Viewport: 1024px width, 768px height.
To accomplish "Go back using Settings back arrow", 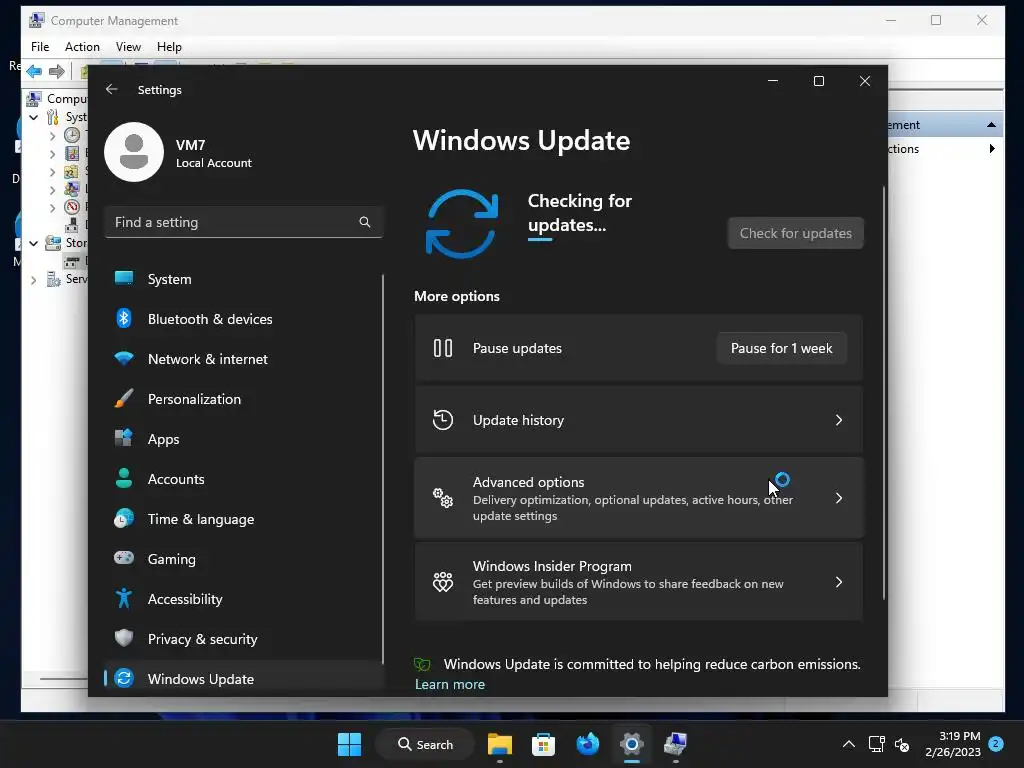I will pyautogui.click(x=112, y=89).
